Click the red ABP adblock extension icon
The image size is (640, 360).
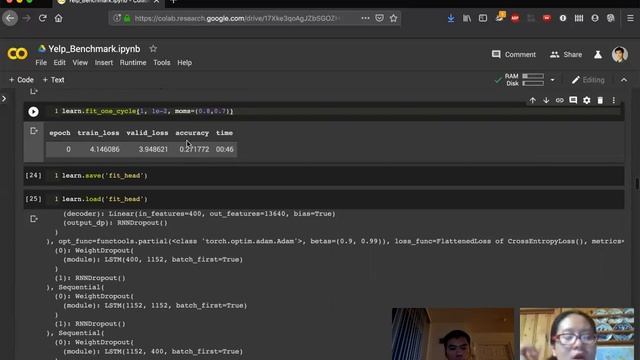[x=515, y=18]
